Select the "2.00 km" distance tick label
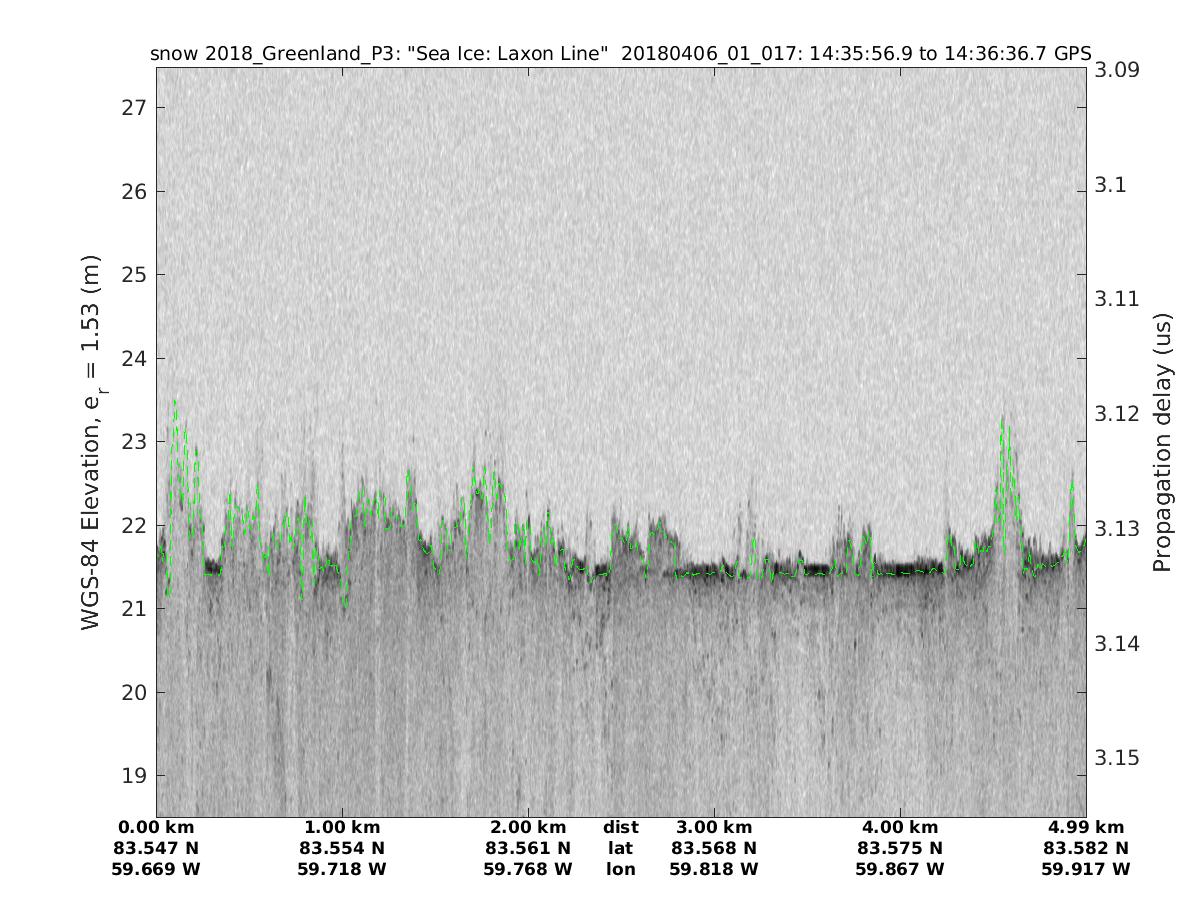1200x900 pixels. point(528,827)
